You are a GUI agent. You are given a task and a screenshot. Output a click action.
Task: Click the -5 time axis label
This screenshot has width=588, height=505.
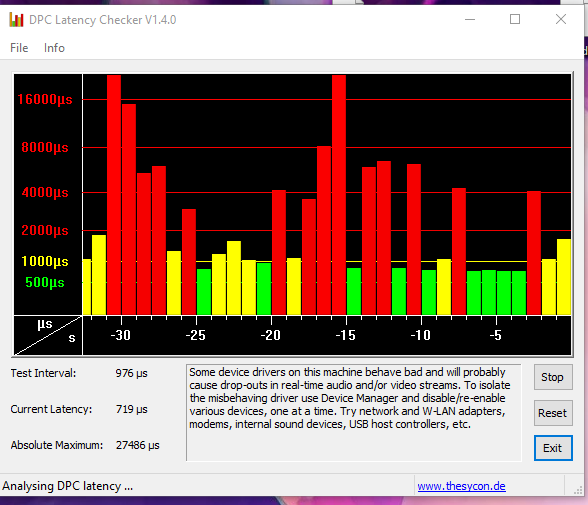495,335
